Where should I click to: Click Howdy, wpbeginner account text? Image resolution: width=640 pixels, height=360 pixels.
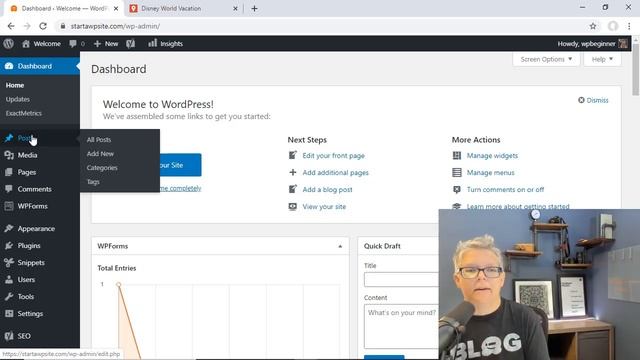pyautogui.click(x=586, y=44)
